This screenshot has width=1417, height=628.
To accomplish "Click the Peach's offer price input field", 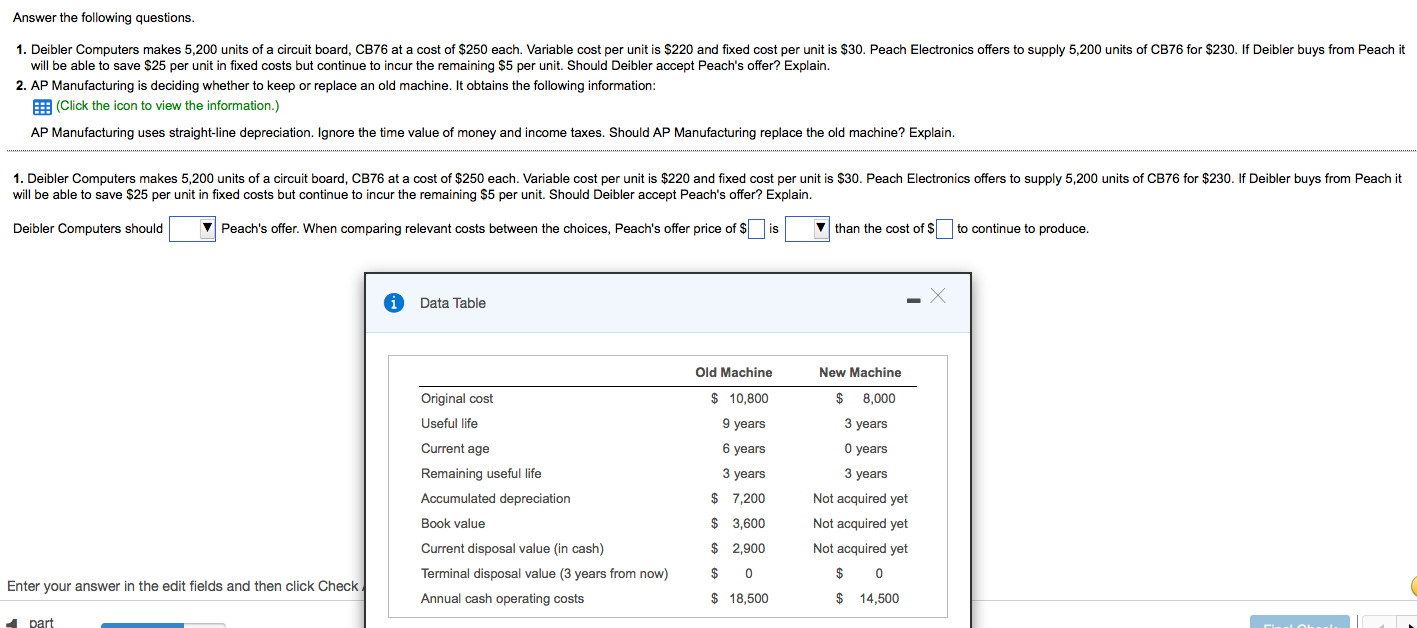I will [757, 229].
